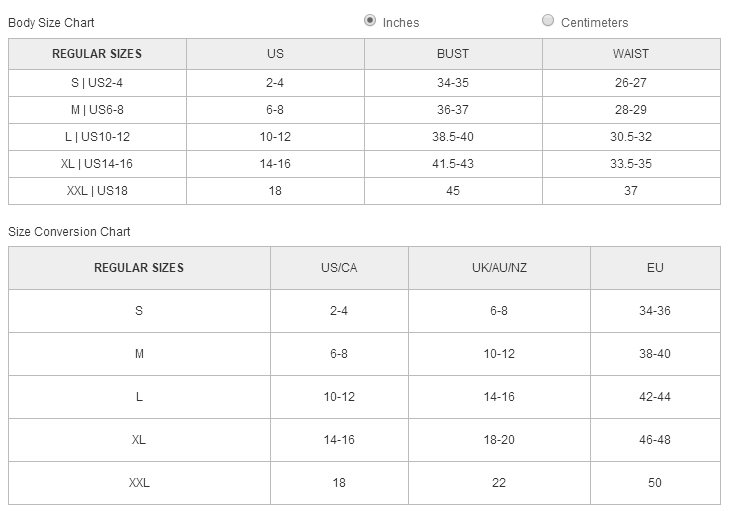Screen dimensions: 732x511
Task: Click the EU size 50 cell
Action: pos(655,483)
